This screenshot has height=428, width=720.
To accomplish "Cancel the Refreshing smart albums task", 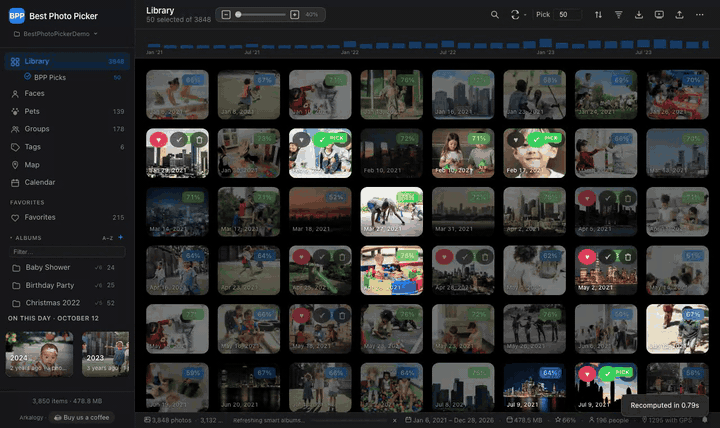I will (394, 420).
